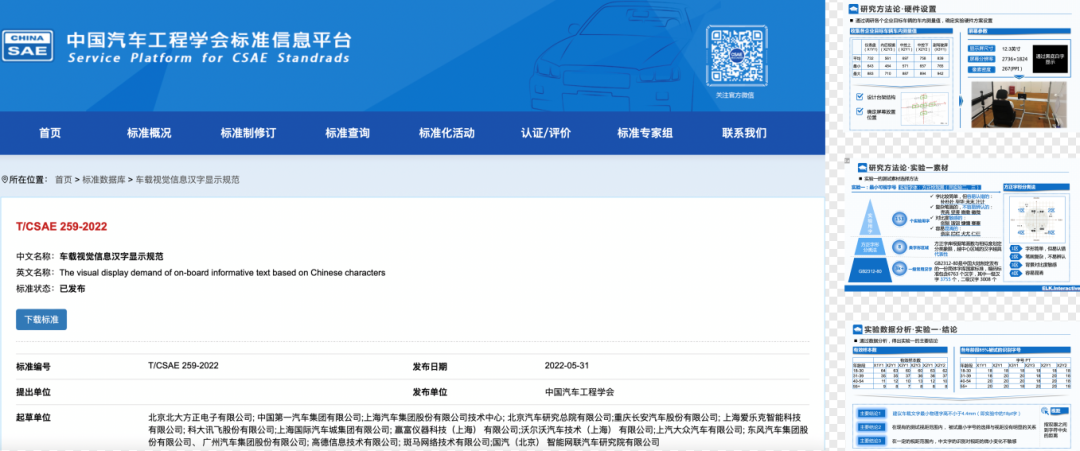Click the WeChat QR code image
1080x451 pixels.
tap(736, 56)
